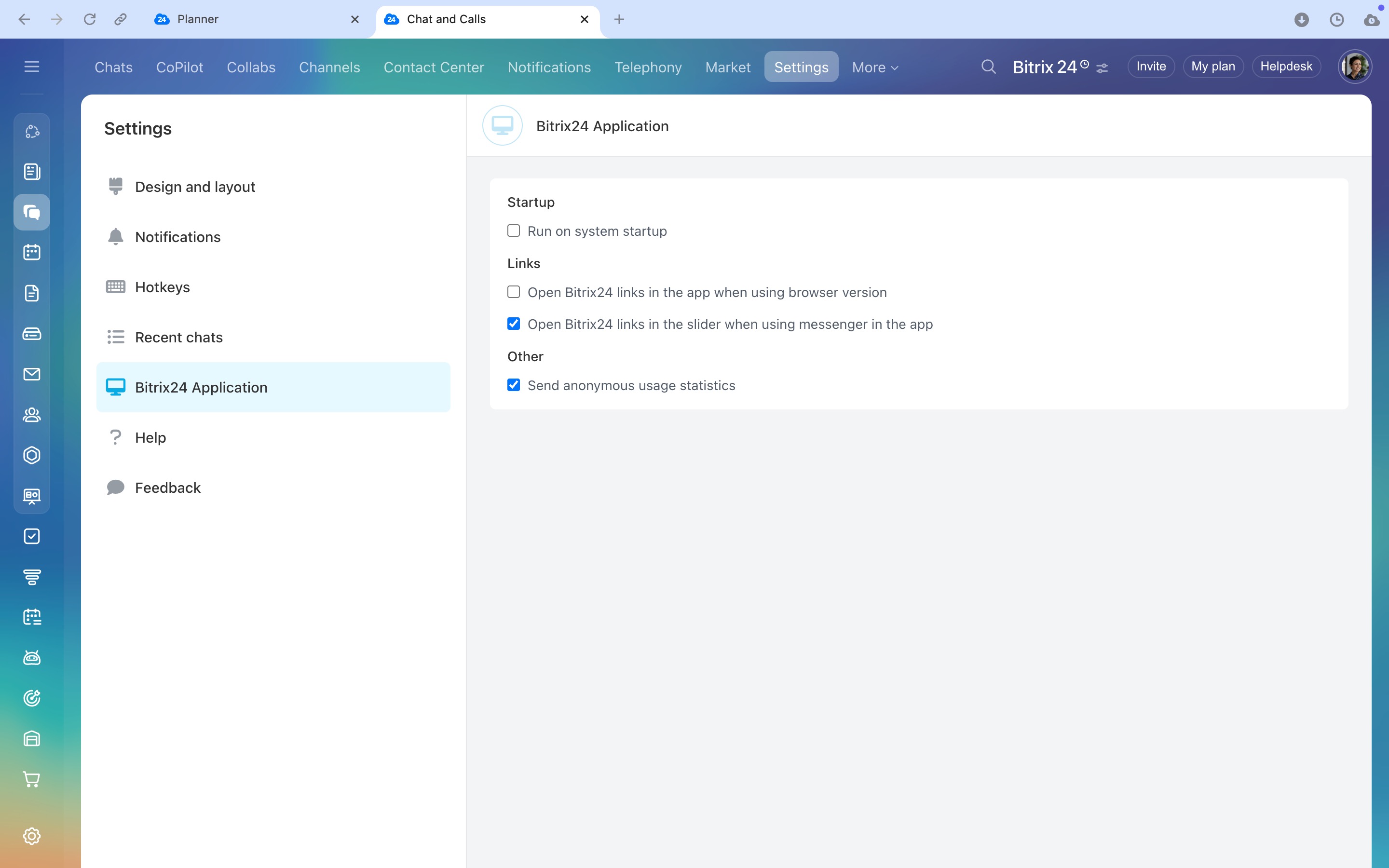The image size is (1389, 868).
Task: Click the Invite button
Action: coord(1151,67)
